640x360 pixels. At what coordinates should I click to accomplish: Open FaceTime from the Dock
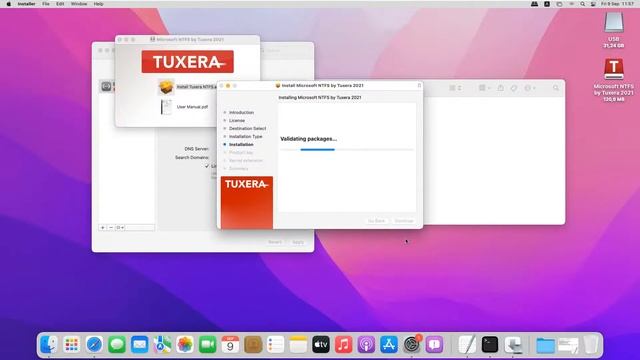207,345
